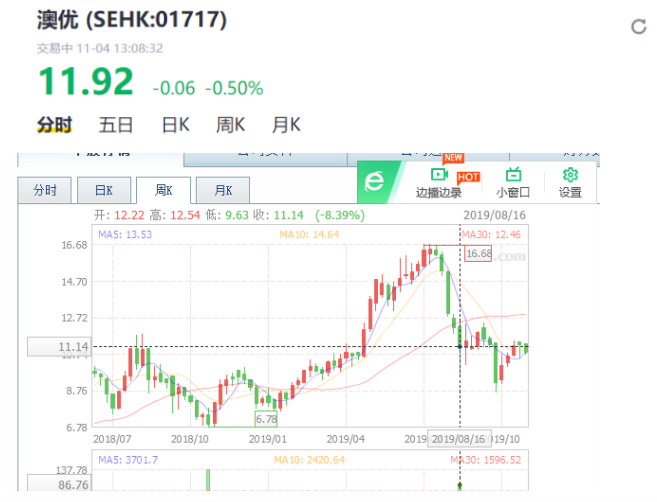Open the 小窗口 mini window icon
The width and height of the screenshot is (657, 502).
click(x=513, y=174)
